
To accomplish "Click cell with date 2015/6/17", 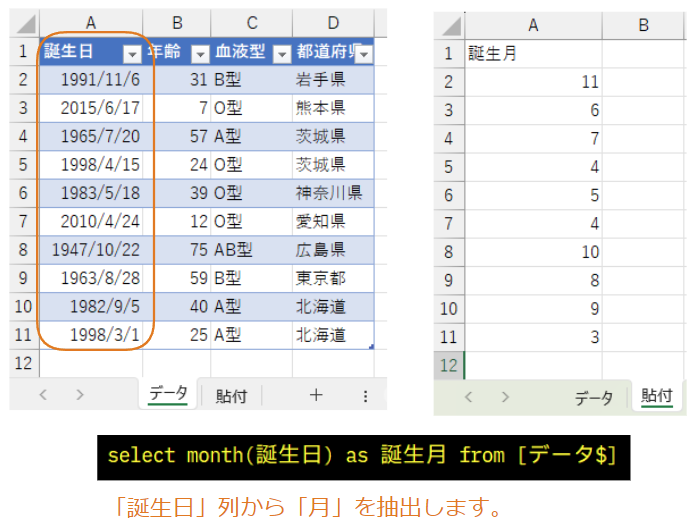I will (x=91, y=108).
